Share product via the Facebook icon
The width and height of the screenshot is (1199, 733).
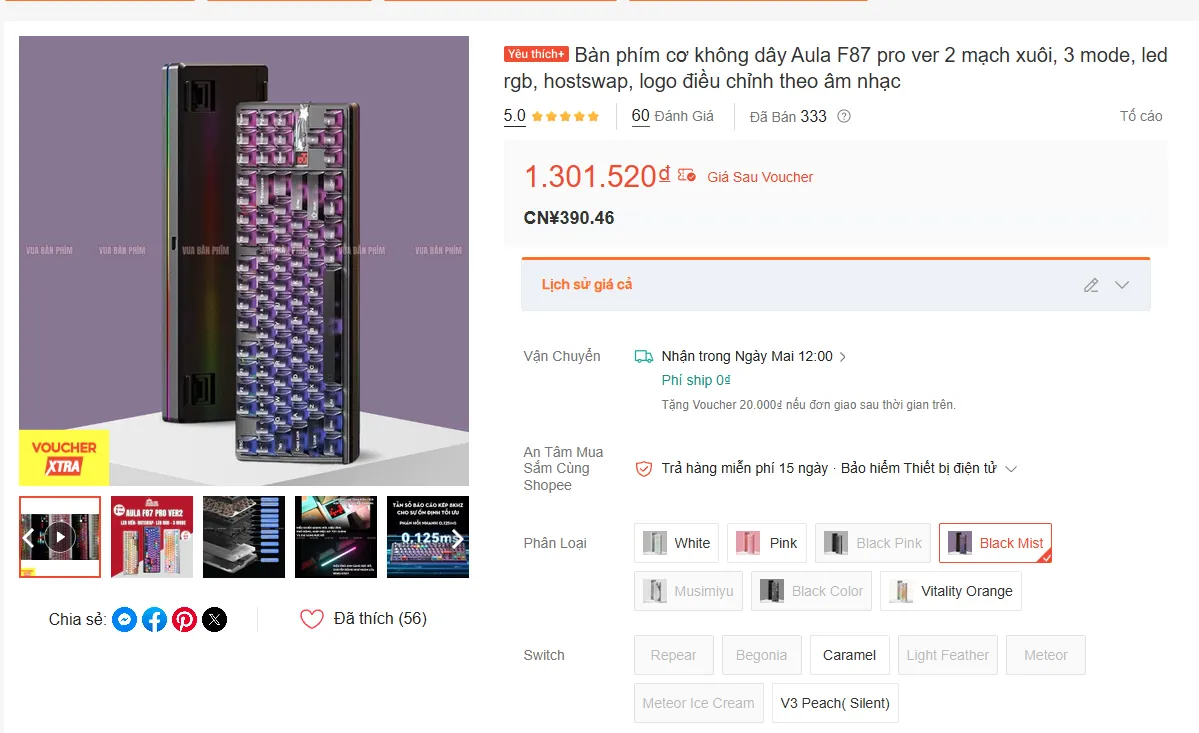point(154,619)
